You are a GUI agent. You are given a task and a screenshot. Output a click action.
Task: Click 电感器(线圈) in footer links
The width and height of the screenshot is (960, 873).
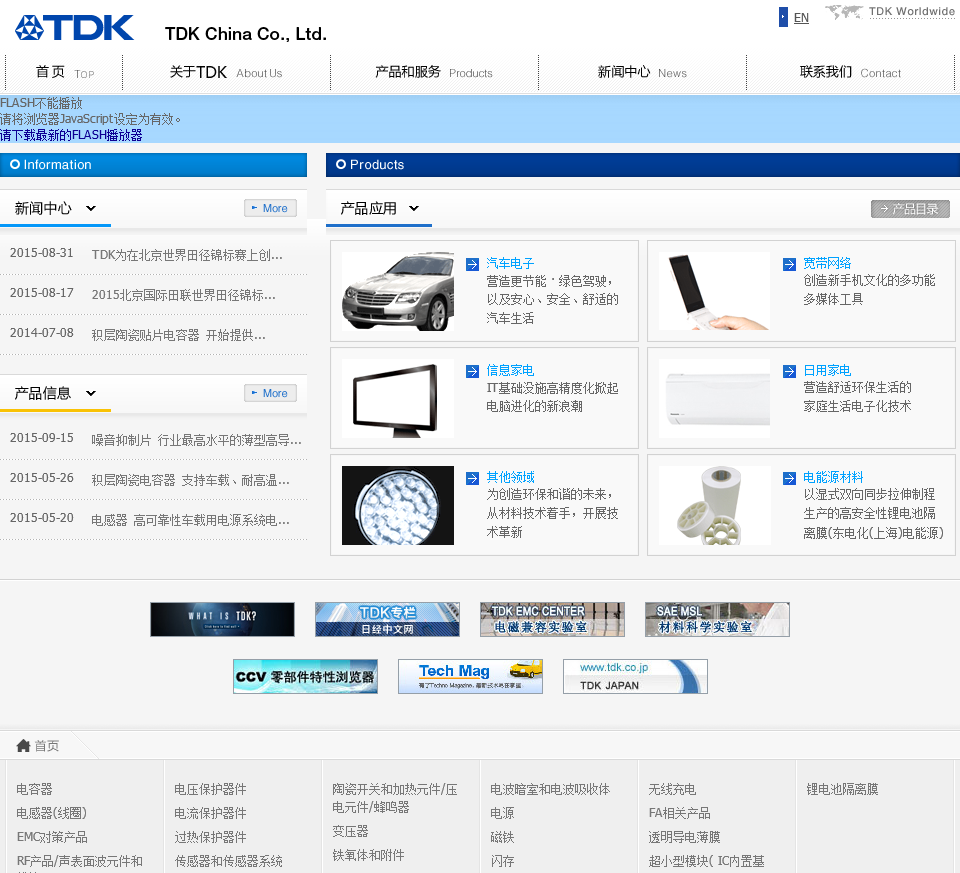(51, 812)
